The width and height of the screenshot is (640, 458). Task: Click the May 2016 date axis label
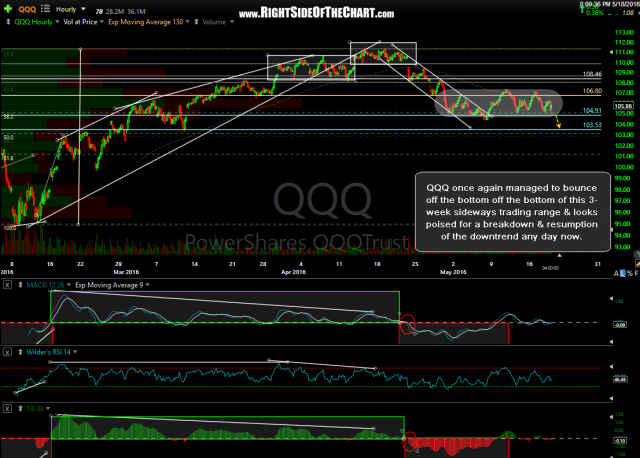coord(453,272)
